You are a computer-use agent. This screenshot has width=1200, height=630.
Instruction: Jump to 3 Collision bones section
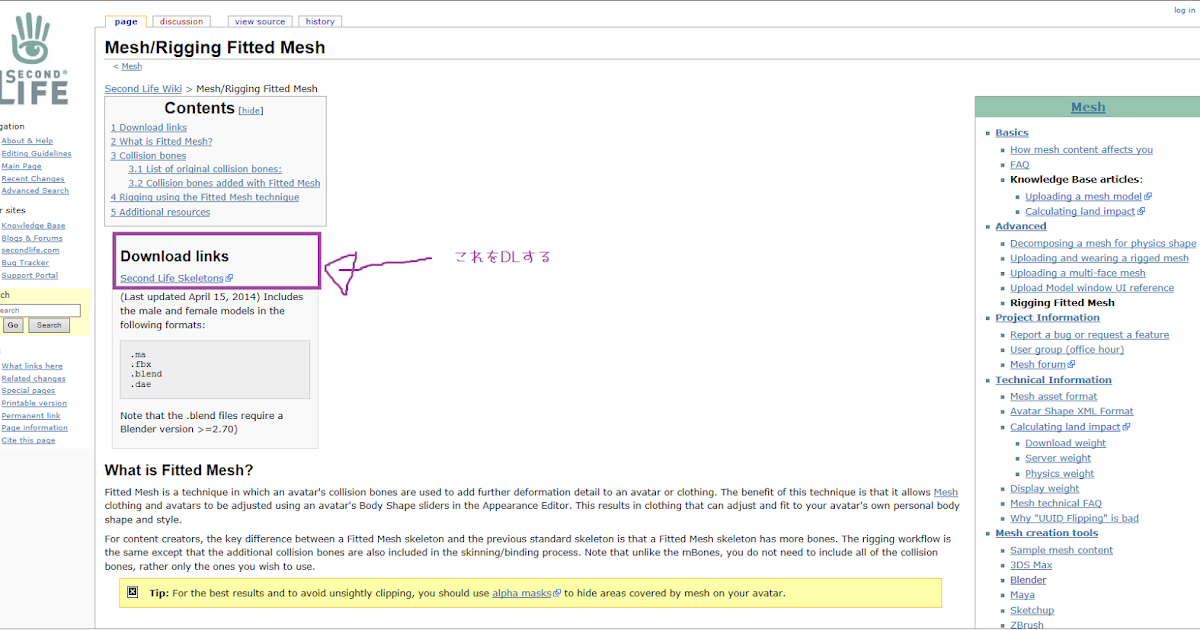(148, 156)
